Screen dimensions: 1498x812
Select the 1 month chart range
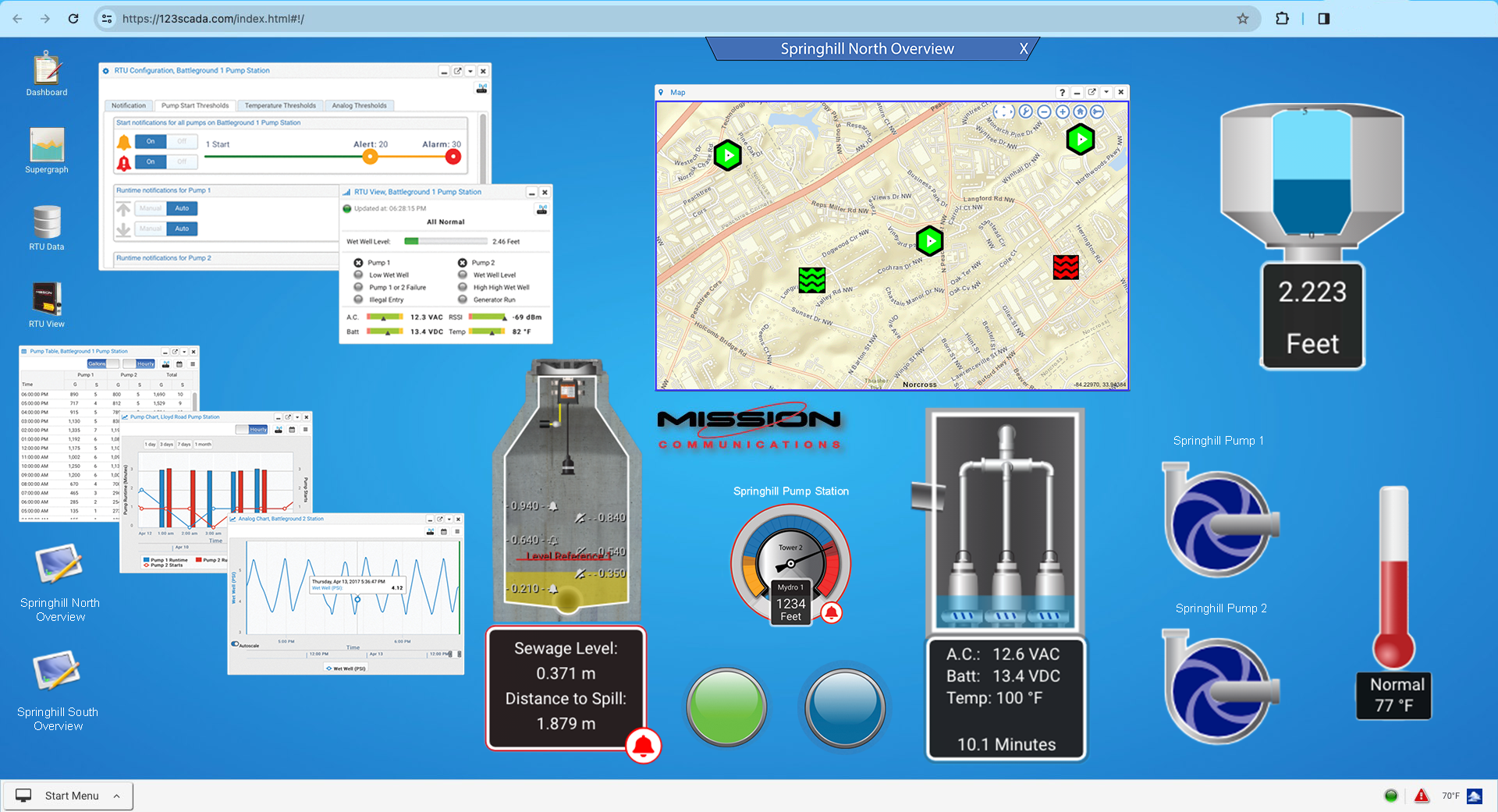coord(203,445)
